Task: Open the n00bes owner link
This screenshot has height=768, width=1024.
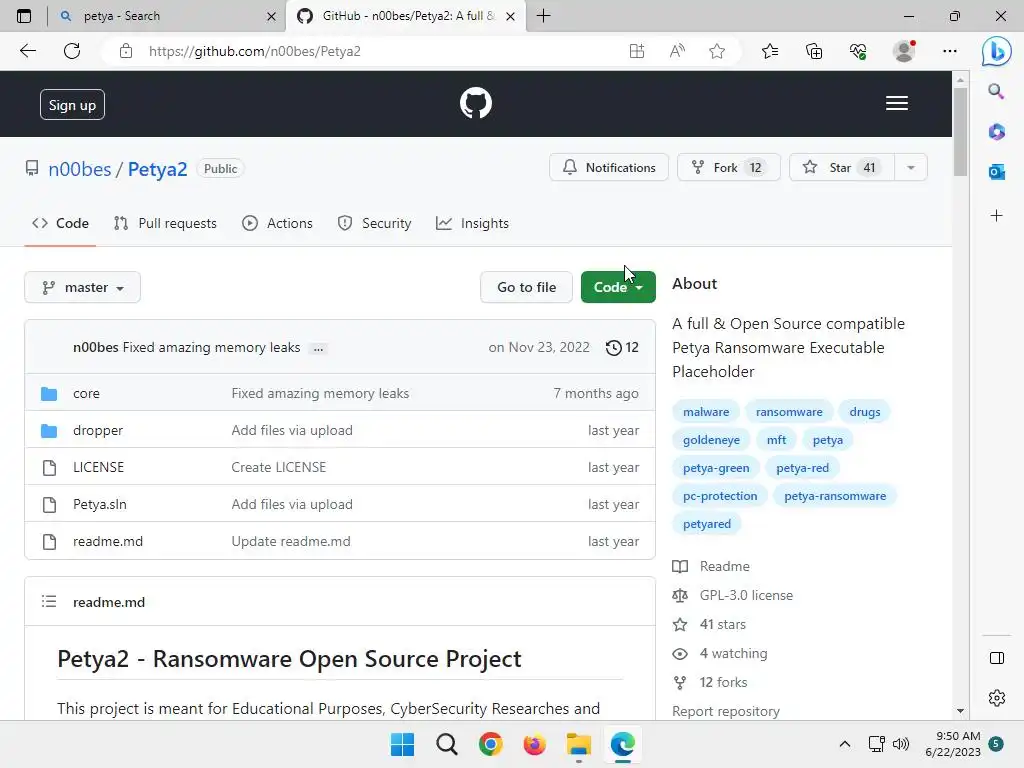Action: pos(80,169)
